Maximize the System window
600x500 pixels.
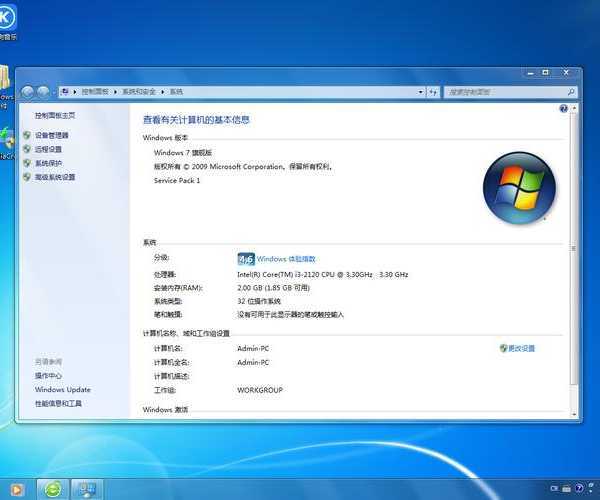coord(545,73)
